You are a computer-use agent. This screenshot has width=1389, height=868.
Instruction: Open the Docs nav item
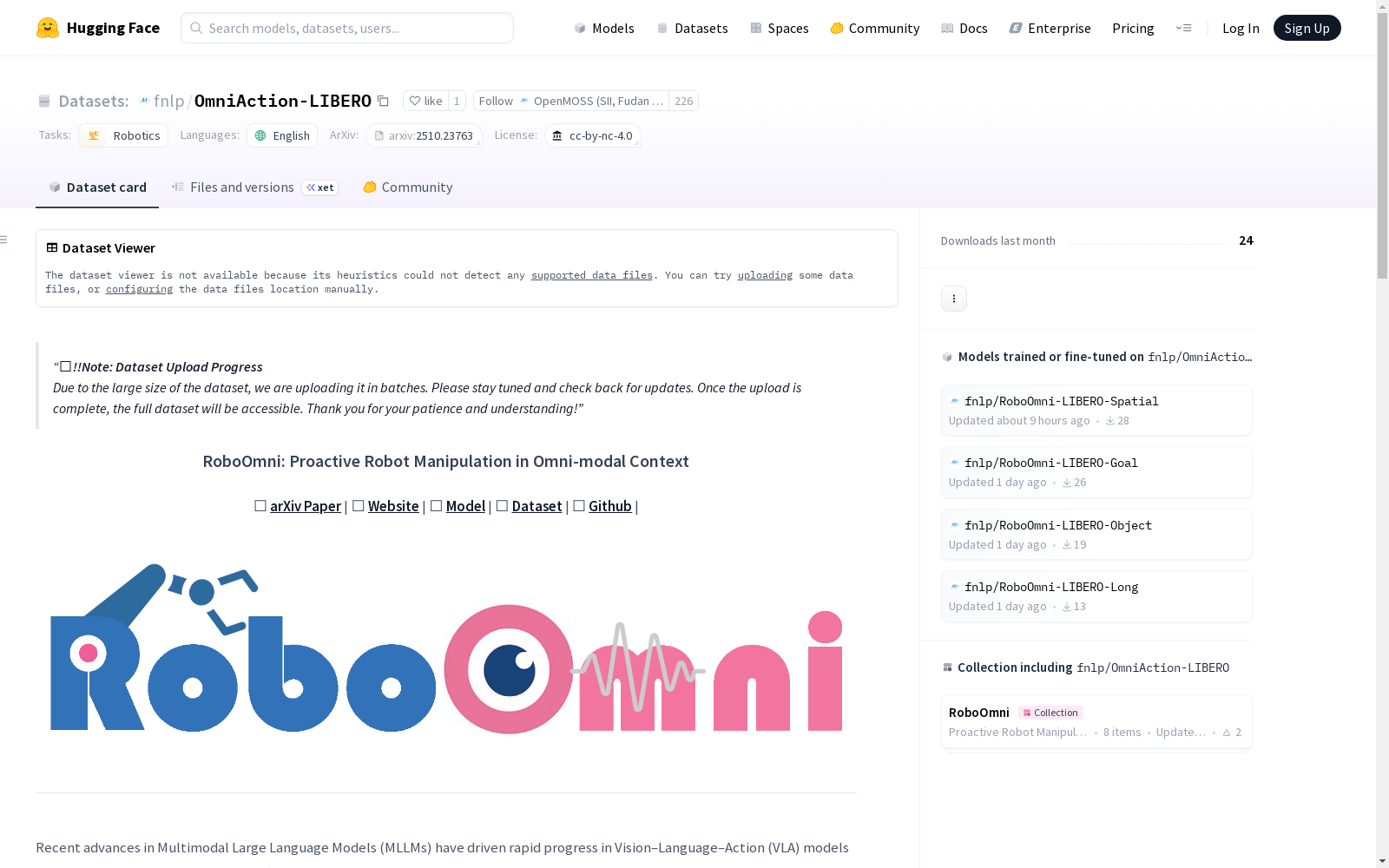(x=964, y=28)
